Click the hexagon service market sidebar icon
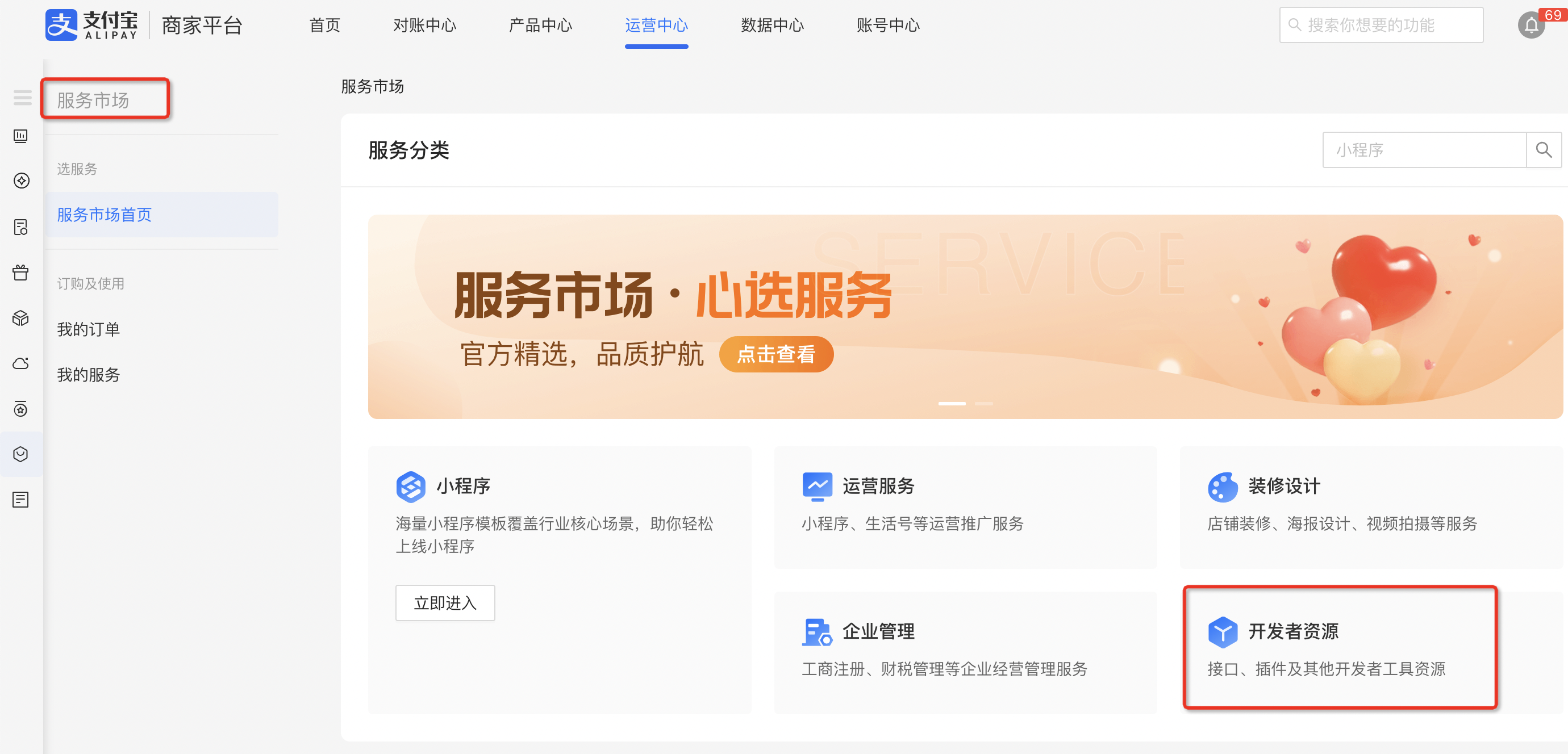The height and width of the screenshot is (754, 1568). [20, 454]
